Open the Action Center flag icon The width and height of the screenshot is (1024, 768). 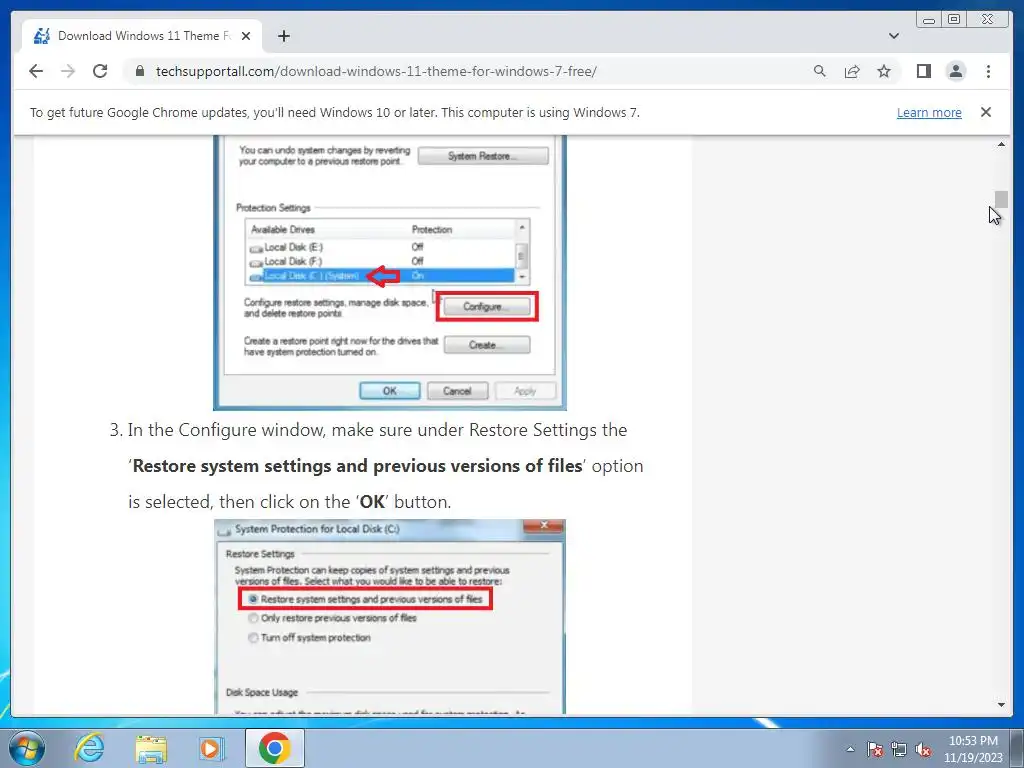pyautogui.click(x=875, y=749)
